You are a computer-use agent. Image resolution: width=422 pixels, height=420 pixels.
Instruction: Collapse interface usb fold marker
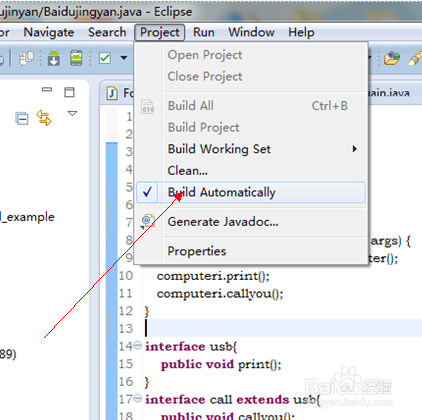pyautogui.click(x=138, y=345)
